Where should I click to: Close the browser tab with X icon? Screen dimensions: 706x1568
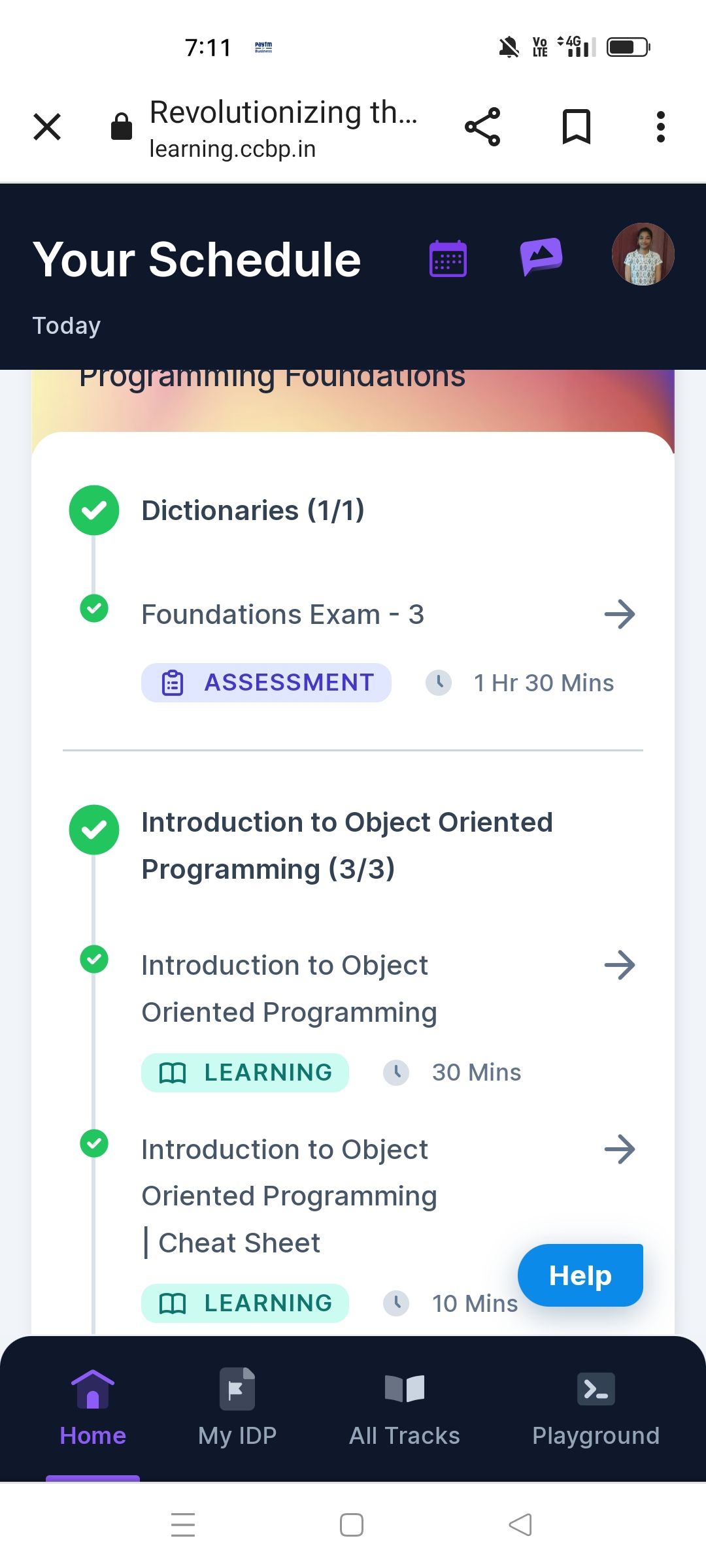tap(47, 127)
